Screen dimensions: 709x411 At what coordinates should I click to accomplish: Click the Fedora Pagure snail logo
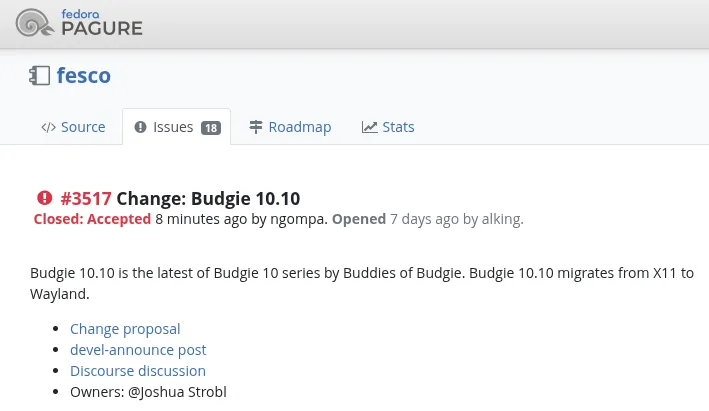[x=35, y=23]
